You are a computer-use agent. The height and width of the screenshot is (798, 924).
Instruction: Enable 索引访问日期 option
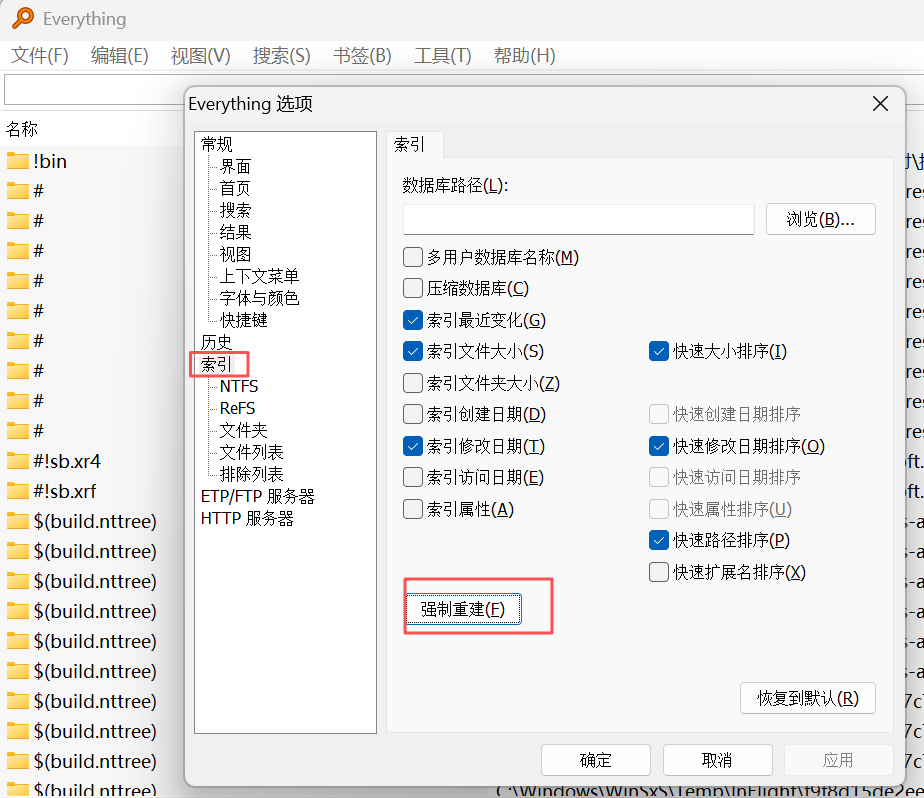413,477
